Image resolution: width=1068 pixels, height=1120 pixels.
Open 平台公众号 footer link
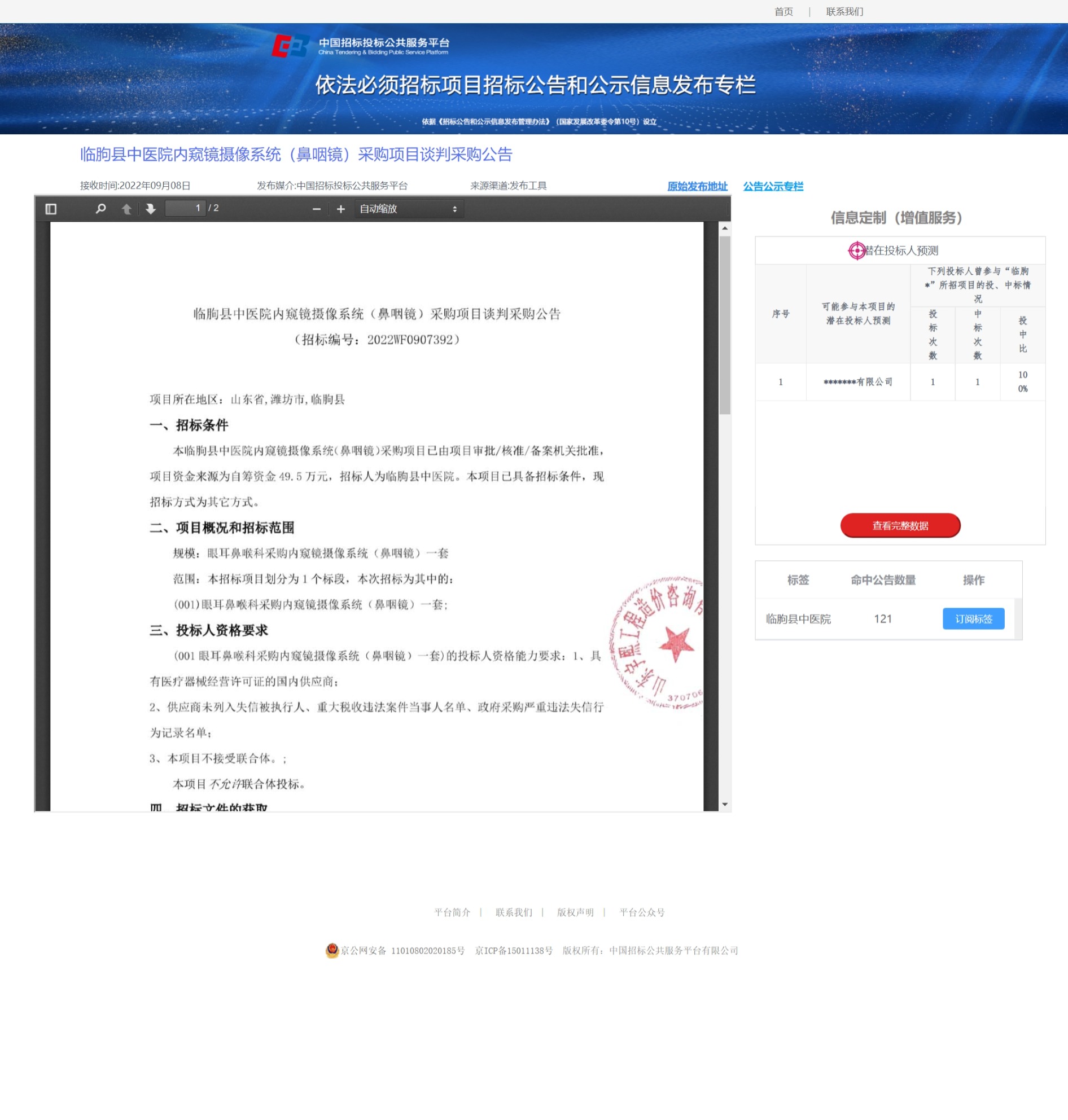tap(642, 912)
